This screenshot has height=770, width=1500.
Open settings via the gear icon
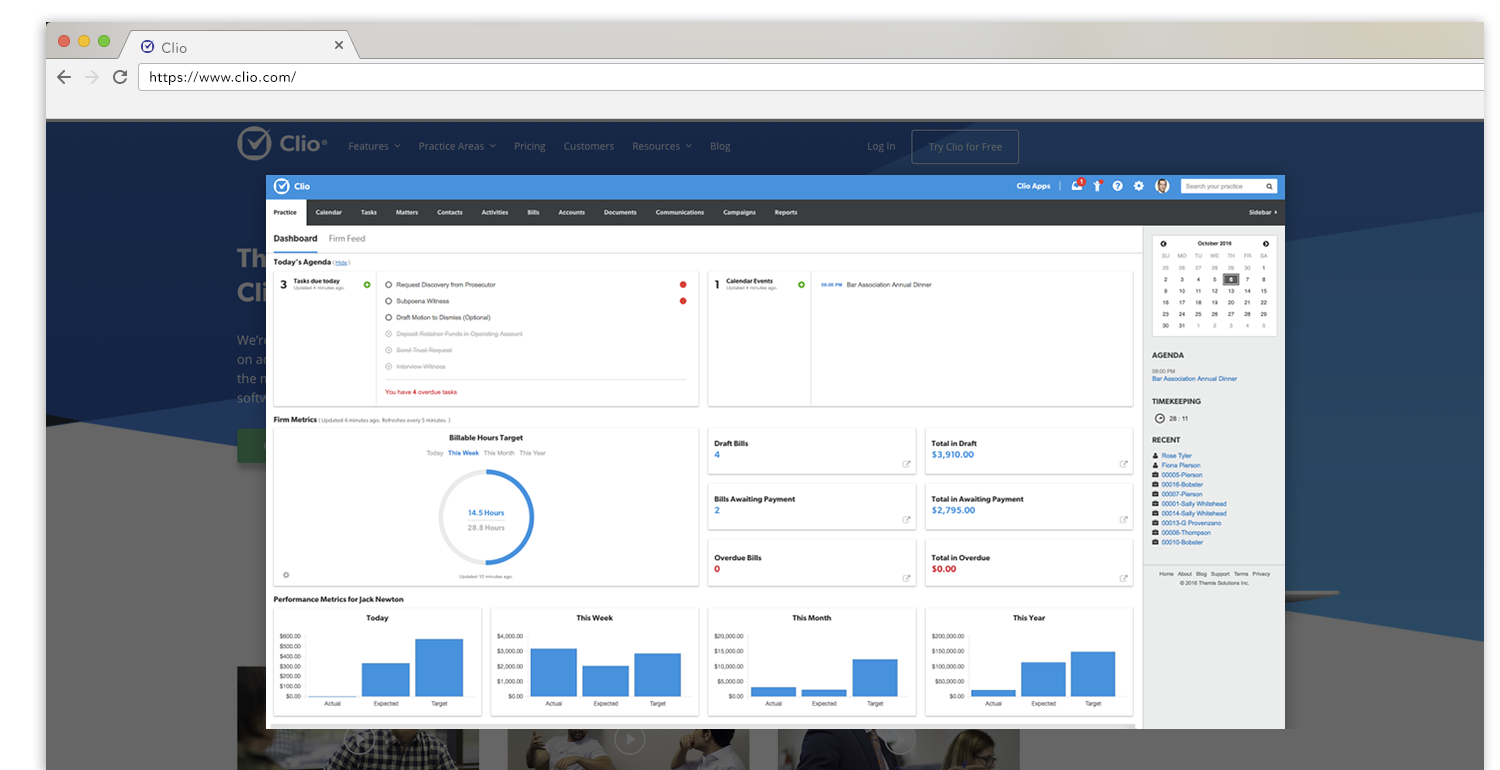tap(1138, 186)
